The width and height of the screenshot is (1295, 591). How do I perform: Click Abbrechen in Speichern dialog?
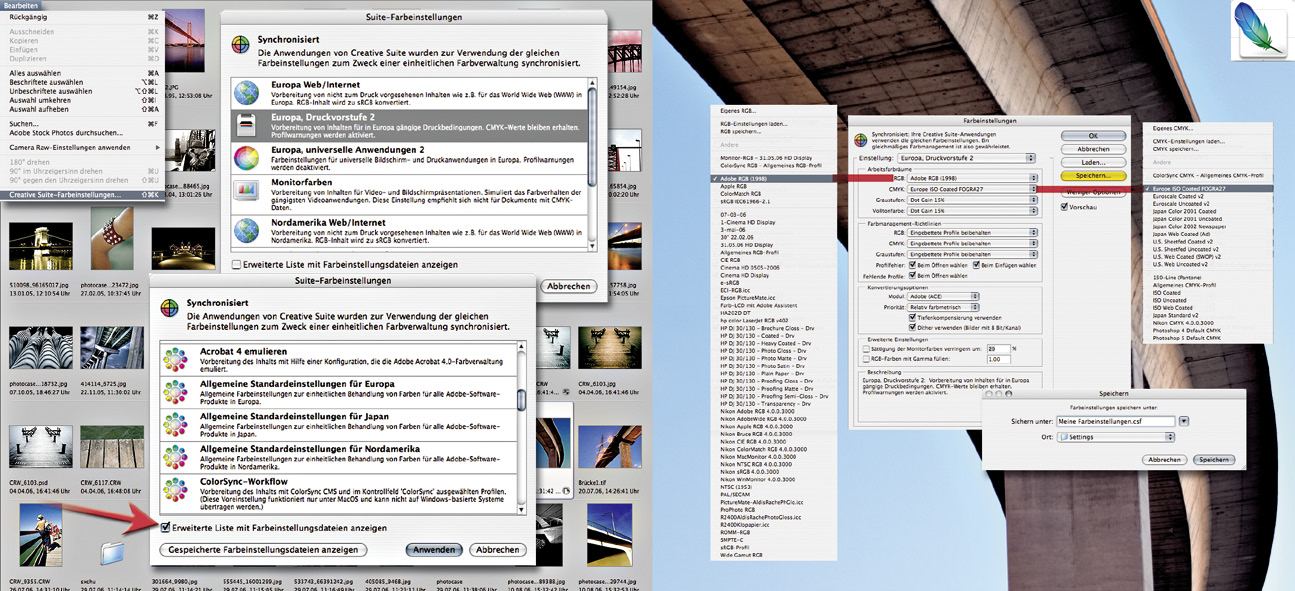coord(1165,460)
